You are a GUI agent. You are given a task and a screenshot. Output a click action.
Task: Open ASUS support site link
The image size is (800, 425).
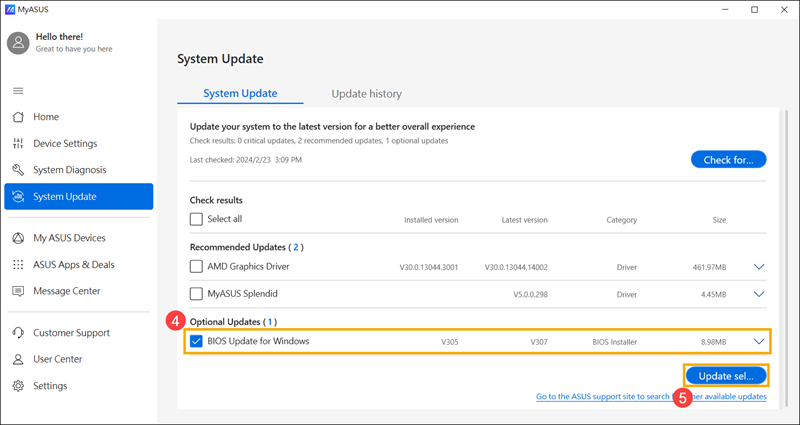click(x=651, y=396)
